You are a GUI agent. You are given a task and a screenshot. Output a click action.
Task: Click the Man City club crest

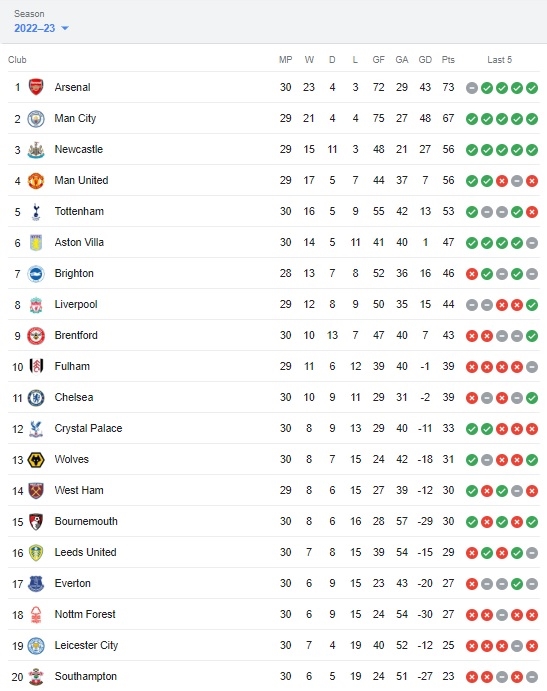[36, 119]
